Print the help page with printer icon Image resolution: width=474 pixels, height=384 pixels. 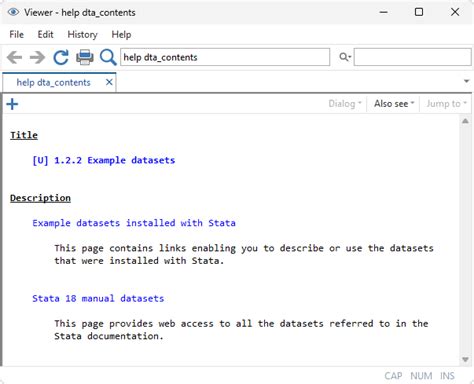tap(85, 57)
